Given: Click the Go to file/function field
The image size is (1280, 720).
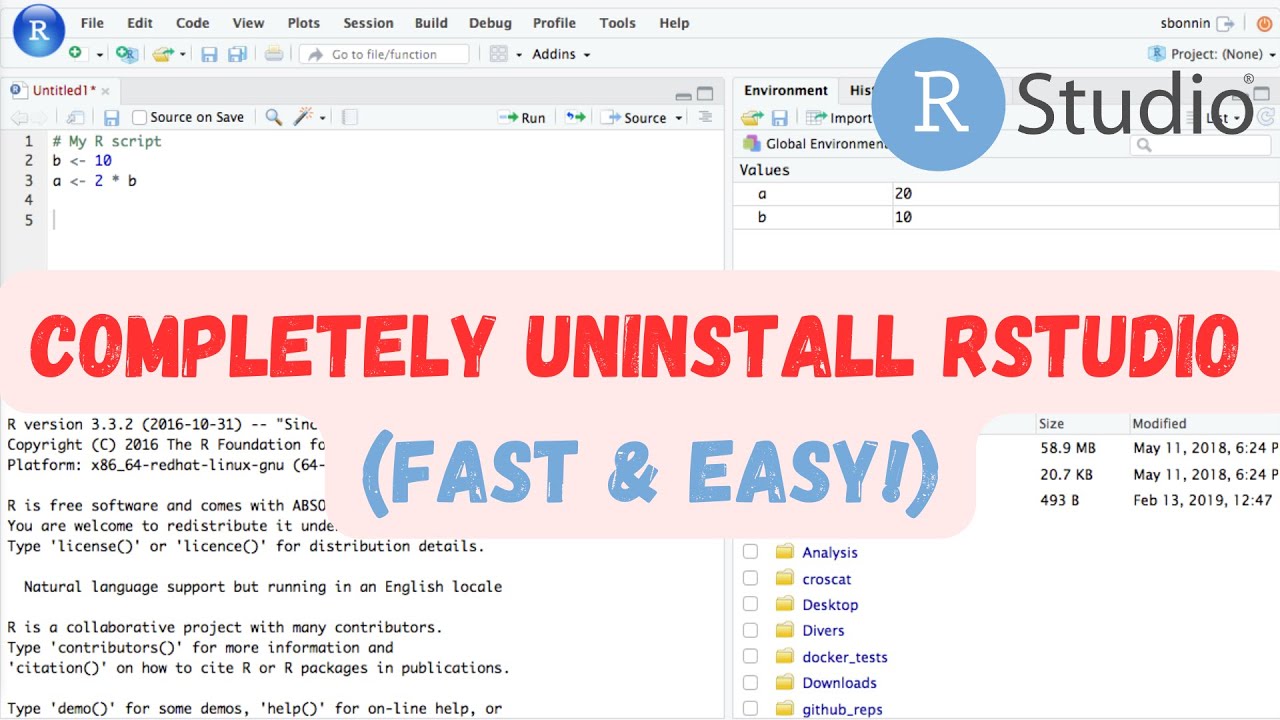Looking at the screenshot, I should (384, 54).
